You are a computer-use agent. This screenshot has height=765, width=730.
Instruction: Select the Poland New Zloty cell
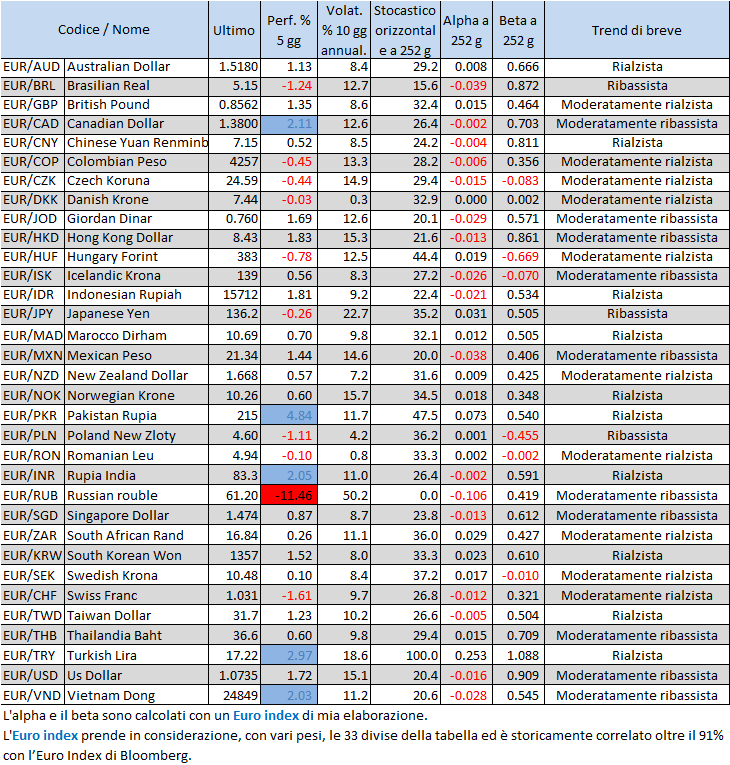point(137,436)
